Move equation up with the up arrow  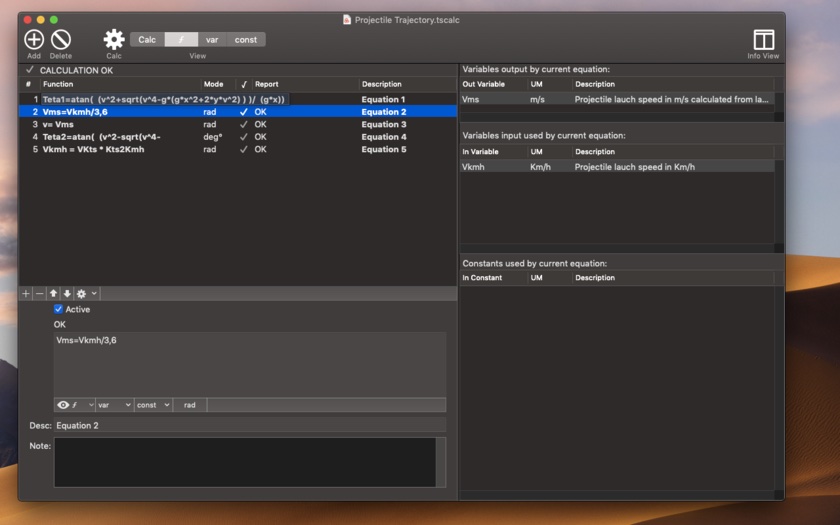54,294
